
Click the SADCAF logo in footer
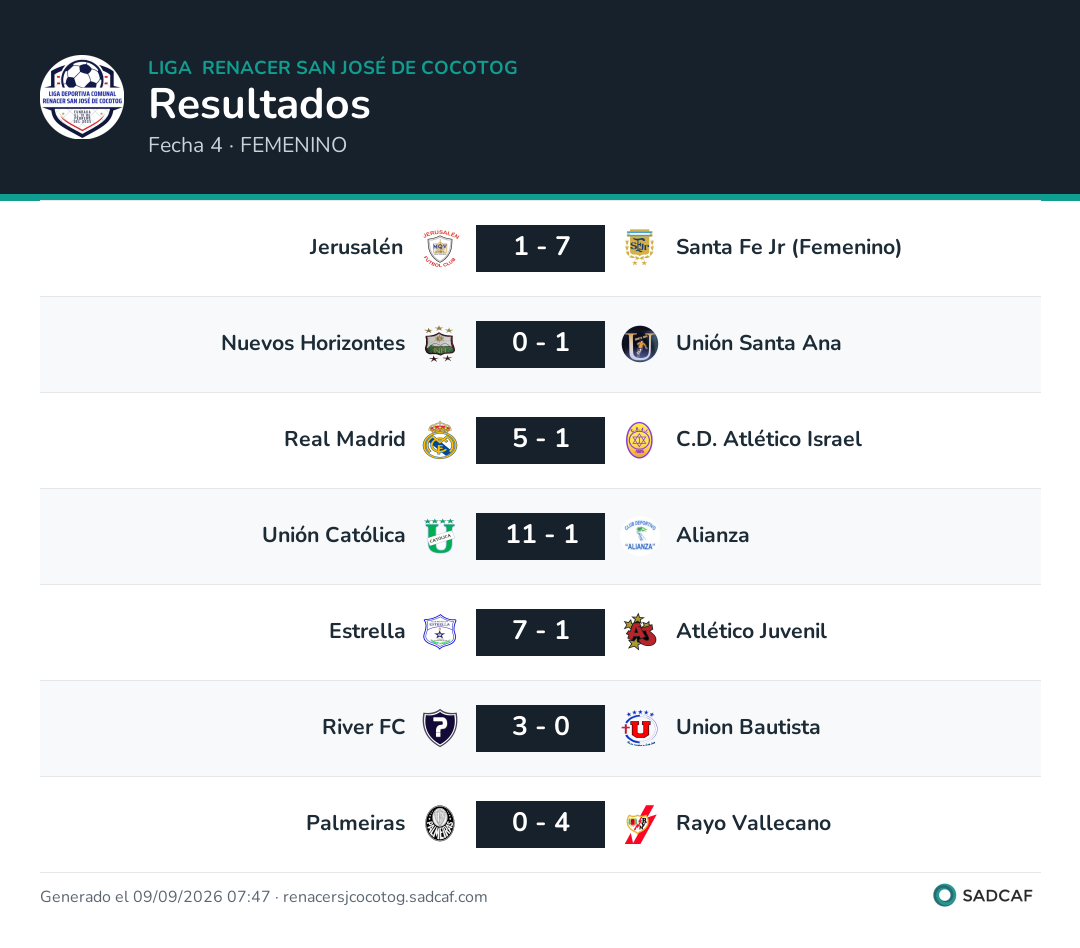tap(983, 895)
